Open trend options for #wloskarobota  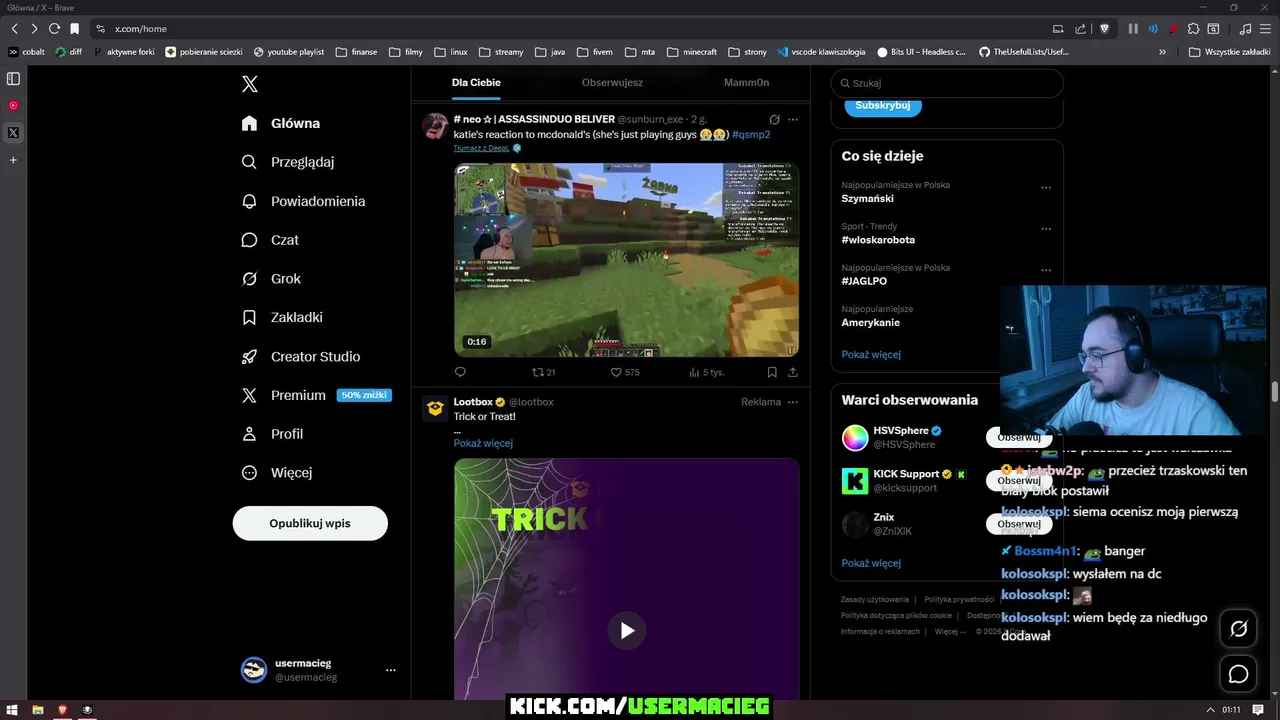(1046, 228)
